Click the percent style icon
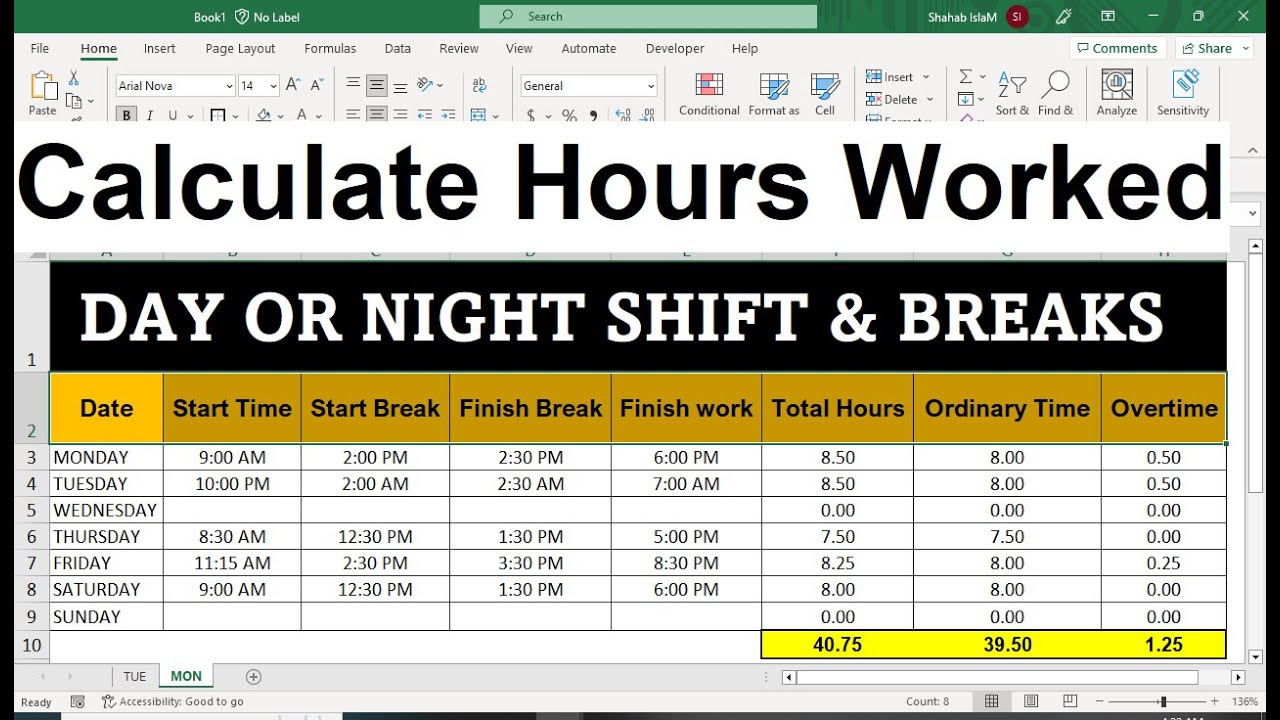This screenshot has width=1280, height=720. [x=569, y=116]
